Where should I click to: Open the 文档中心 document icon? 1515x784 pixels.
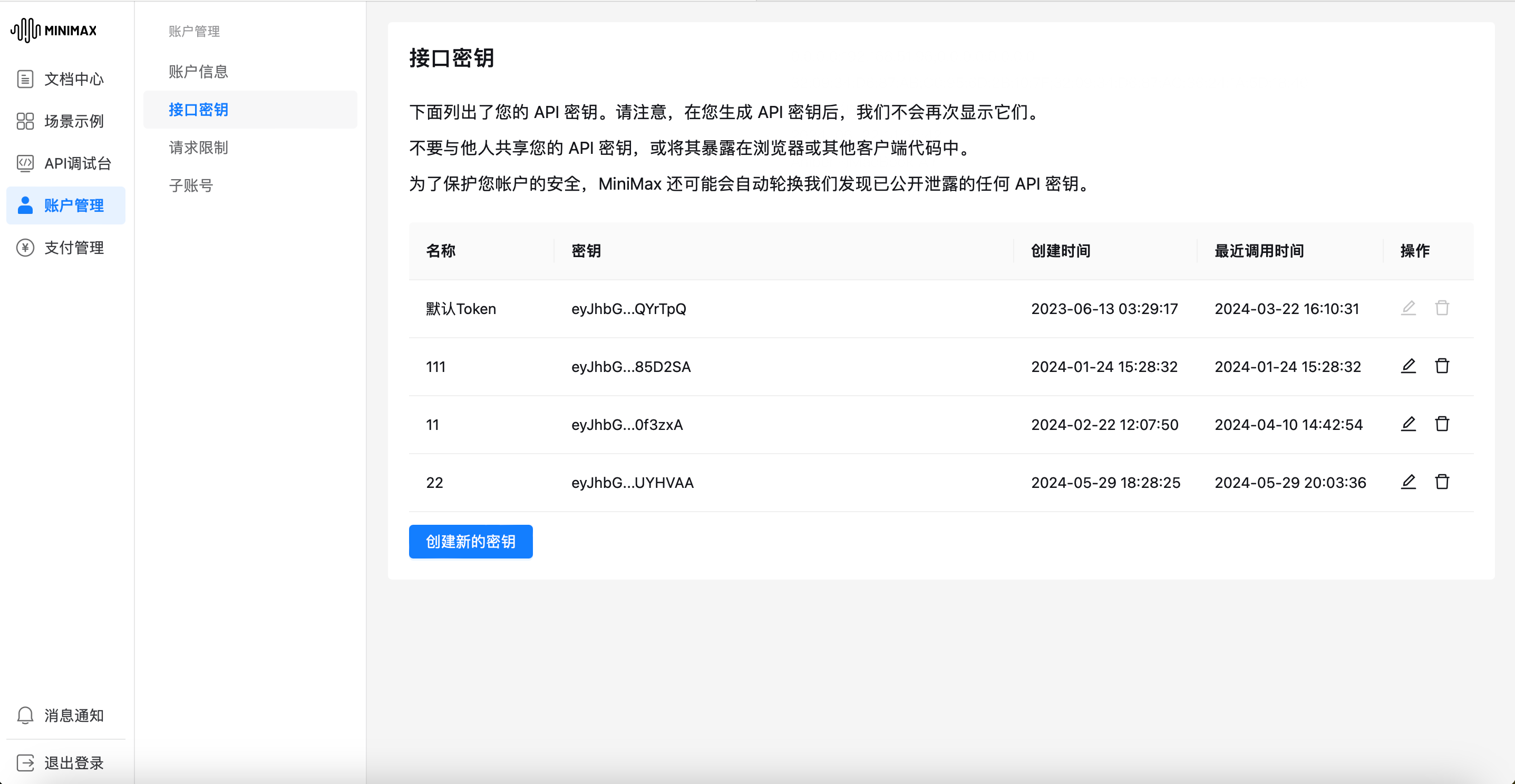click(x=25, y=79)
